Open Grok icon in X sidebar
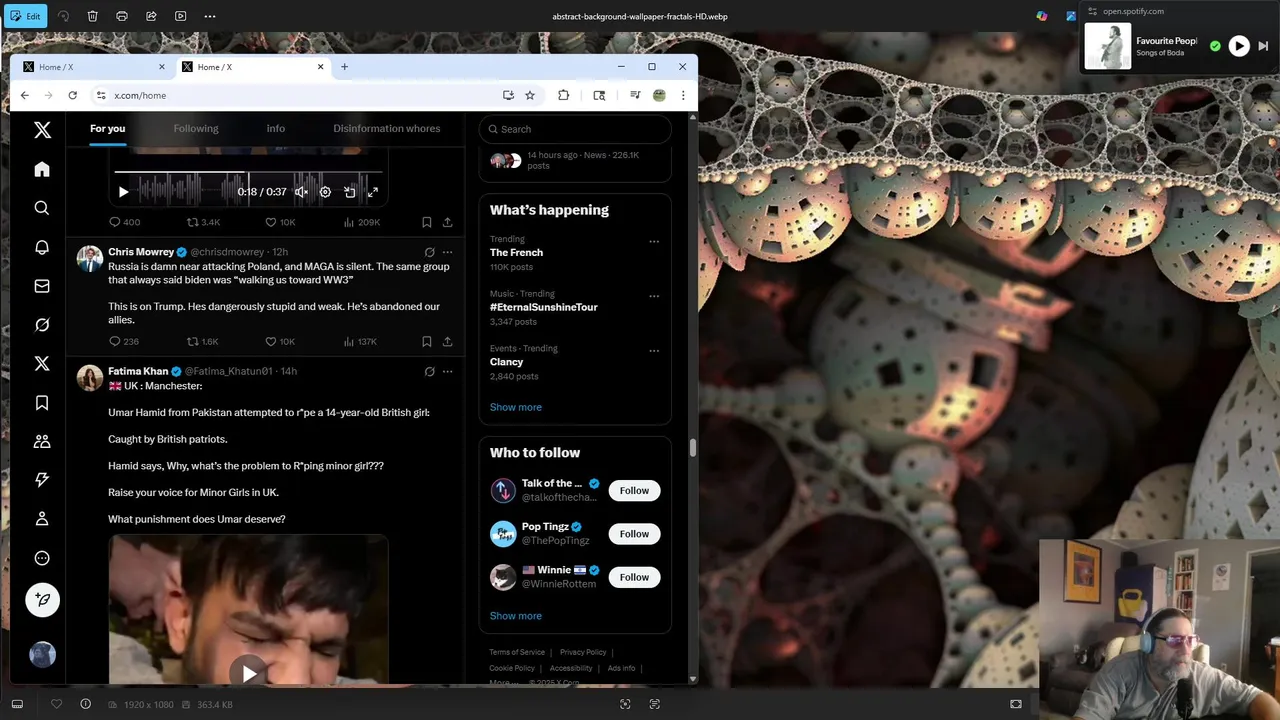 click(42, 325)
